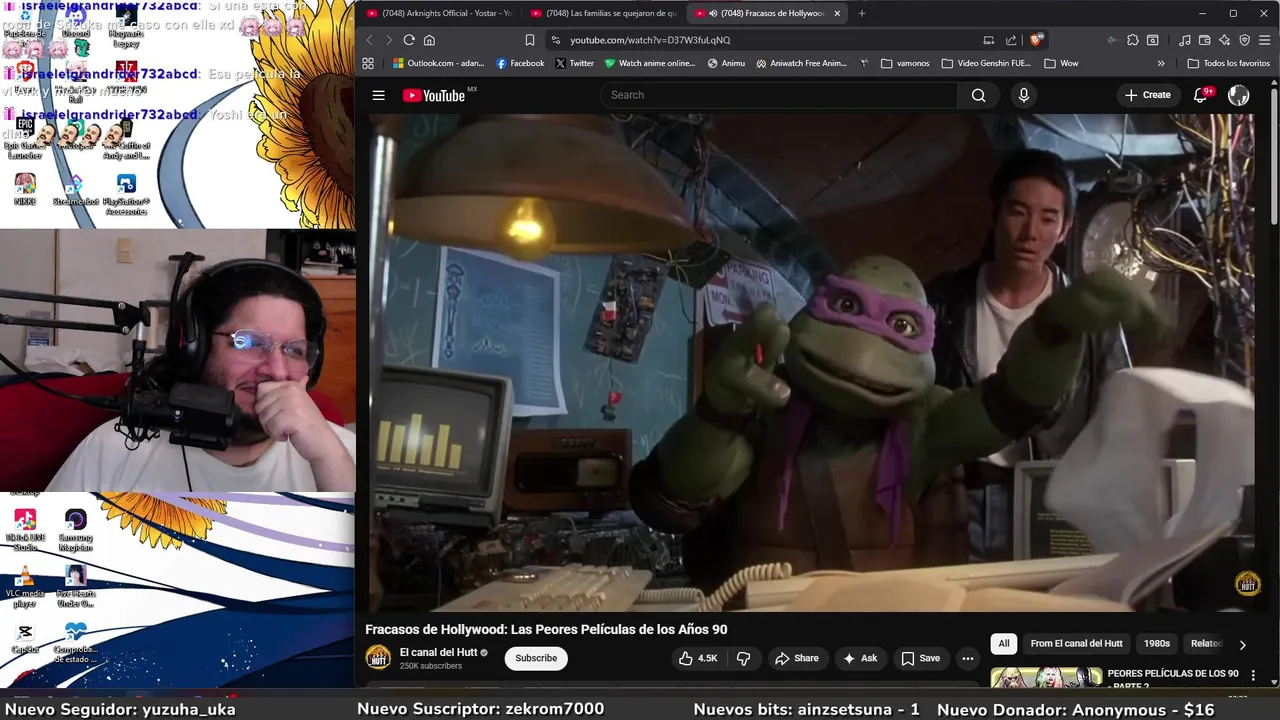1280x720 pixels.
Task: Dislike the video with thumbs down
Action: (x=743, y=658)
